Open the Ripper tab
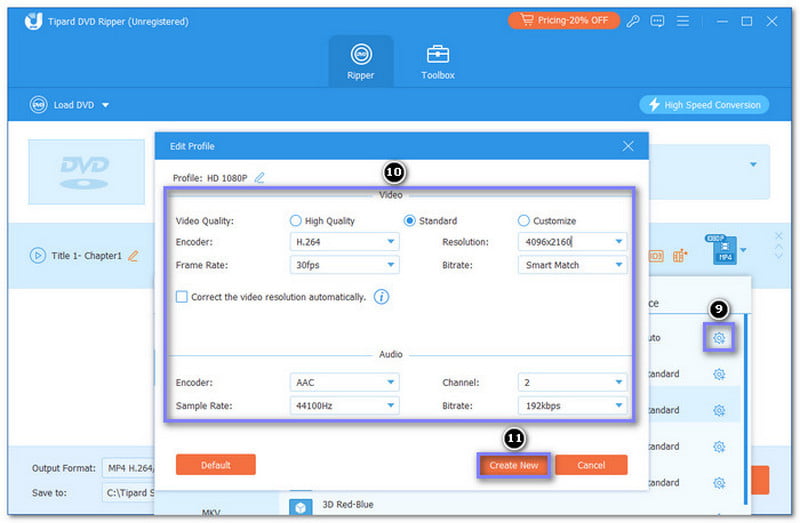 pos(361,61)
